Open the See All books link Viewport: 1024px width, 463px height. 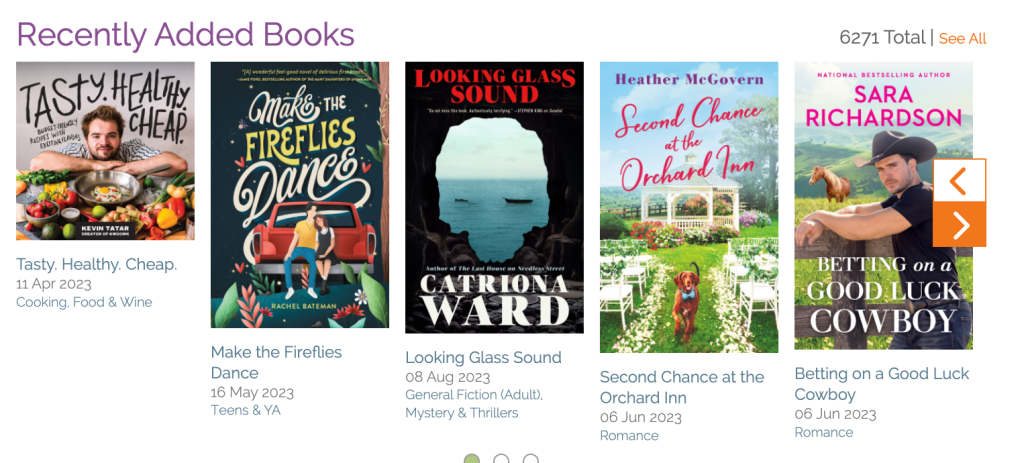(x=962, y=39)
